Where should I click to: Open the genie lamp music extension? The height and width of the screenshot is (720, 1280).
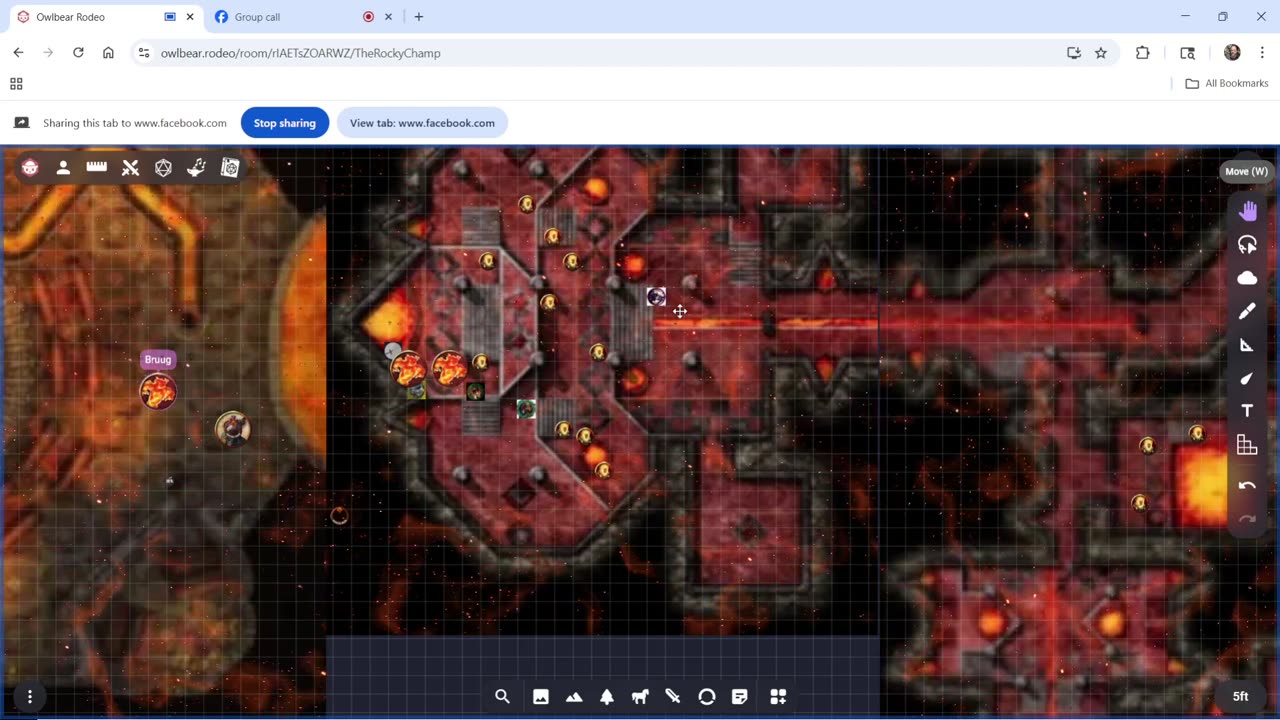(197, 168)
